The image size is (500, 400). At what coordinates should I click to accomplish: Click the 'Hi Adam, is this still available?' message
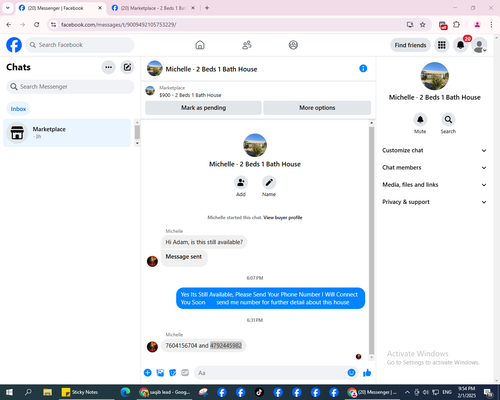click(x=204, y=242)
